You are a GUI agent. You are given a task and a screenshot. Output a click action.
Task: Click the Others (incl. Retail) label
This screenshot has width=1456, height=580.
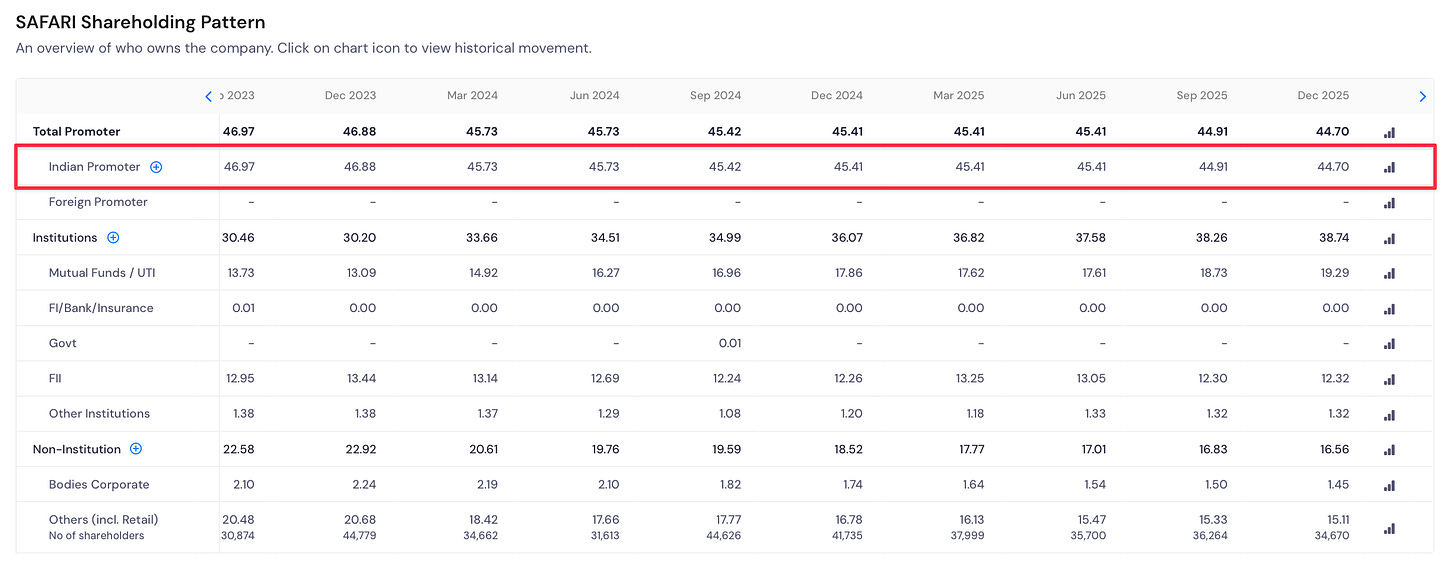pyautogui.click(x=103, y=520)
